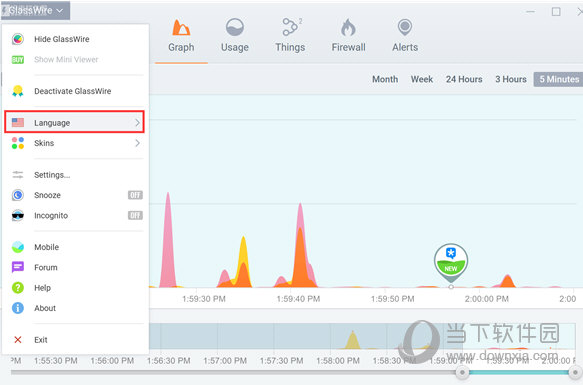Toggle the Incognito OFF switch
The width and height of the screenshot is (583, 385).
point(135,215)
